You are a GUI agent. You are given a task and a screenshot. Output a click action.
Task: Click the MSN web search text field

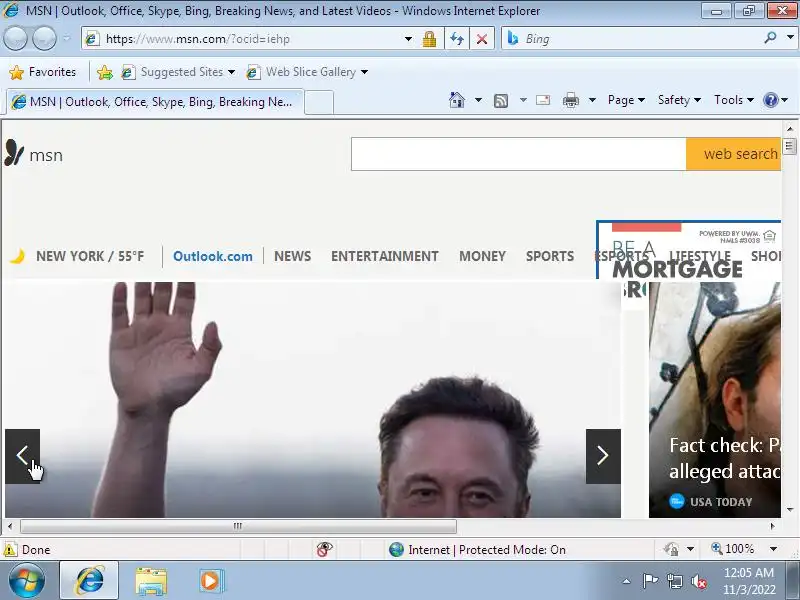point(518,154)
